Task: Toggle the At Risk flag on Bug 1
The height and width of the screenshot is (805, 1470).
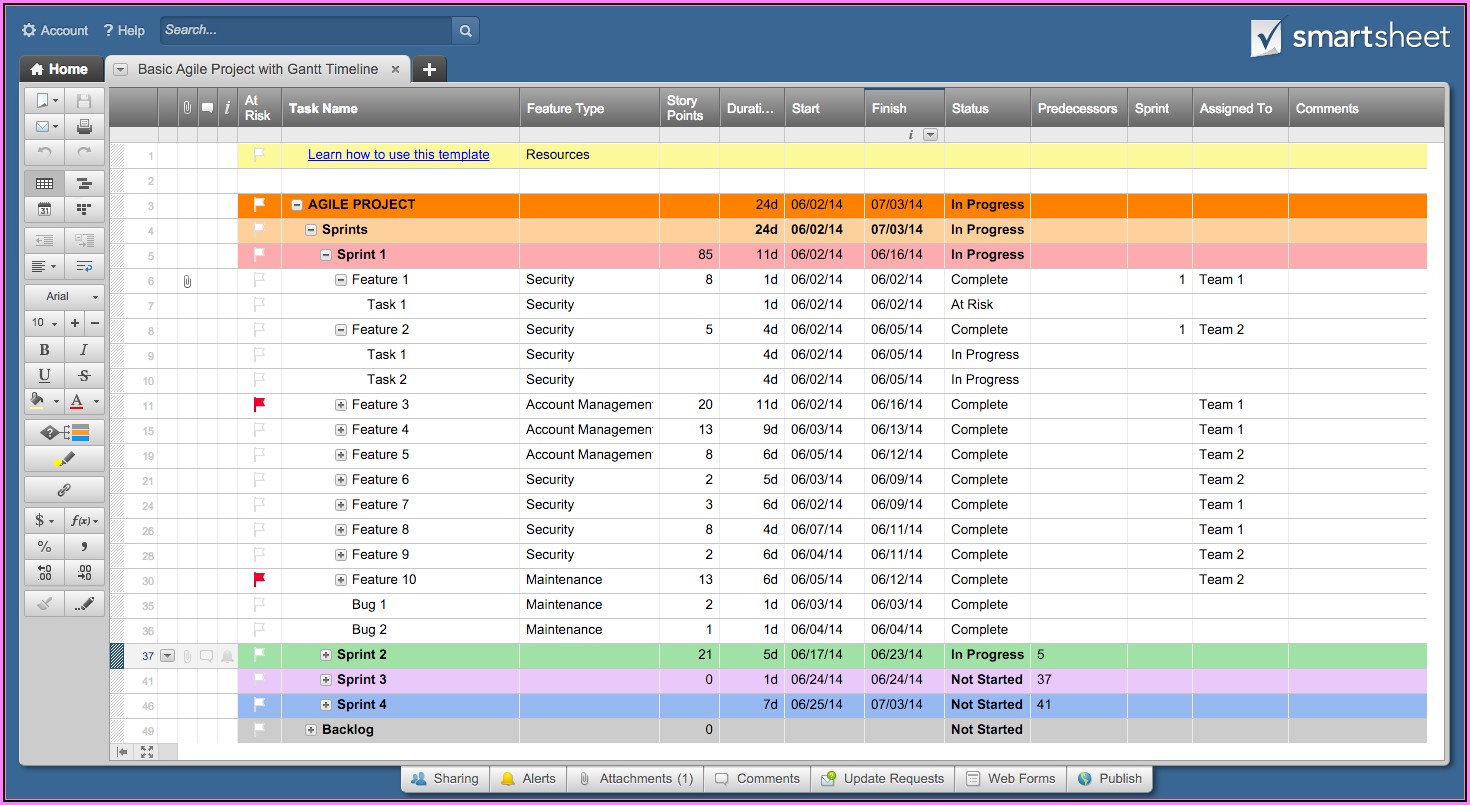Action: (x=259, y=605)
